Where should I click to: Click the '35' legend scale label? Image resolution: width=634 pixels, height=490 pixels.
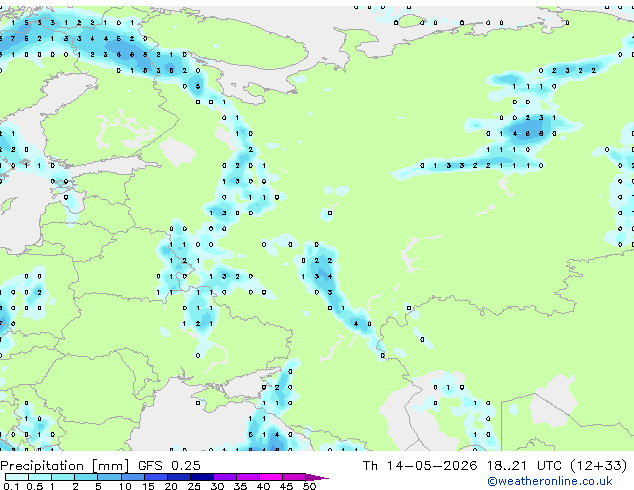(x=240, y=486)
